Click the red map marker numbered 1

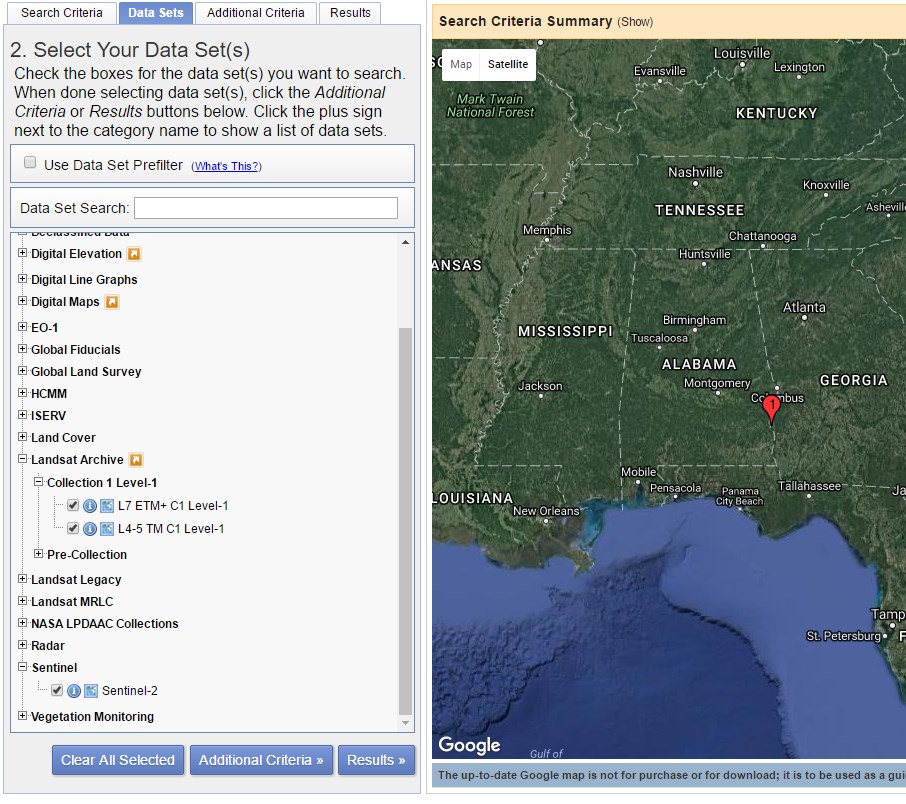(x=771, y=407)
